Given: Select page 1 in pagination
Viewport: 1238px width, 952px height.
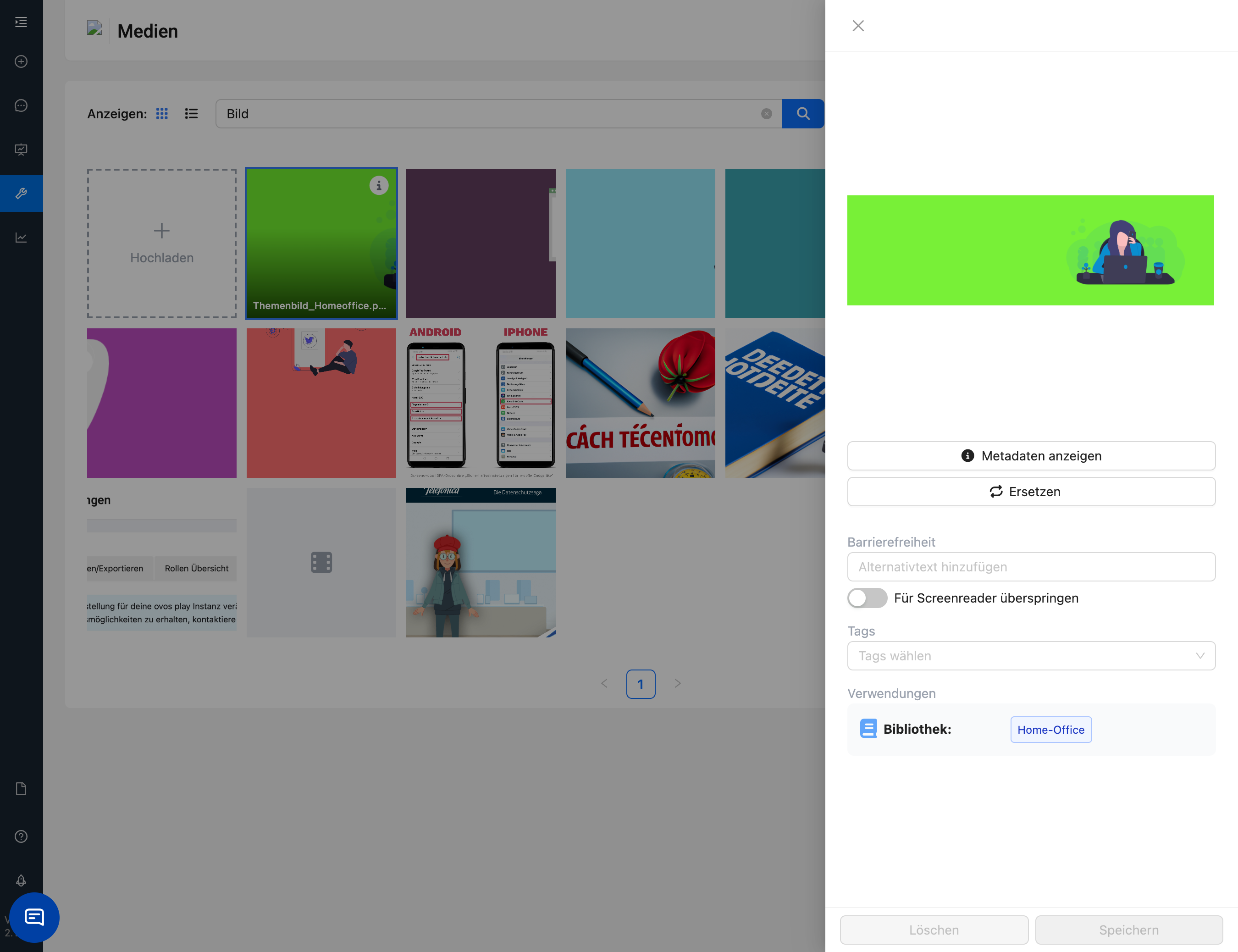Looking at the screenshot, I should click(640, 684).
